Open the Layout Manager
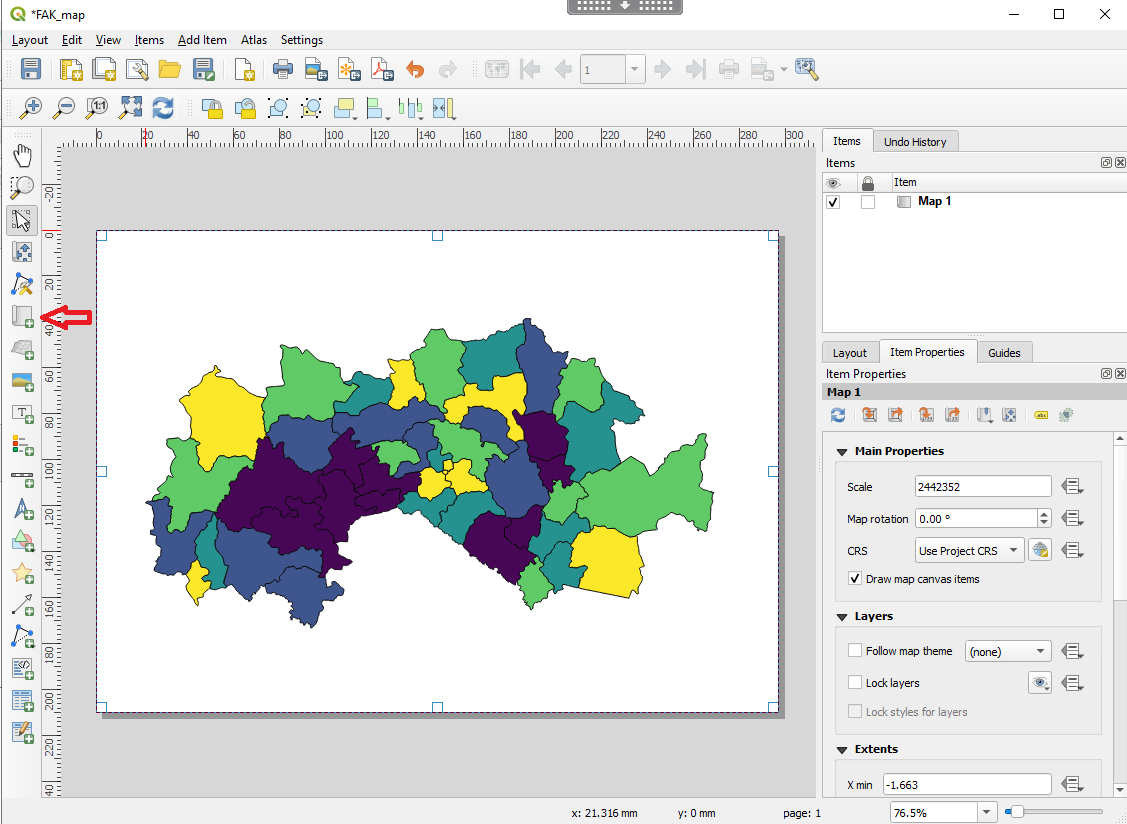 click(137, 70)
